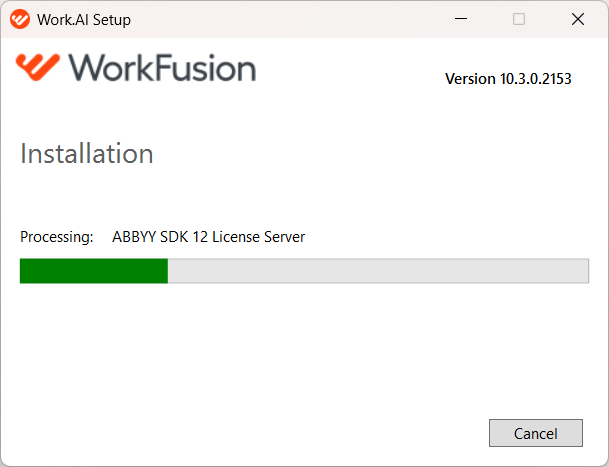
Task: Click the "ABBYY SDK 12" text
Action: point(160,237)
